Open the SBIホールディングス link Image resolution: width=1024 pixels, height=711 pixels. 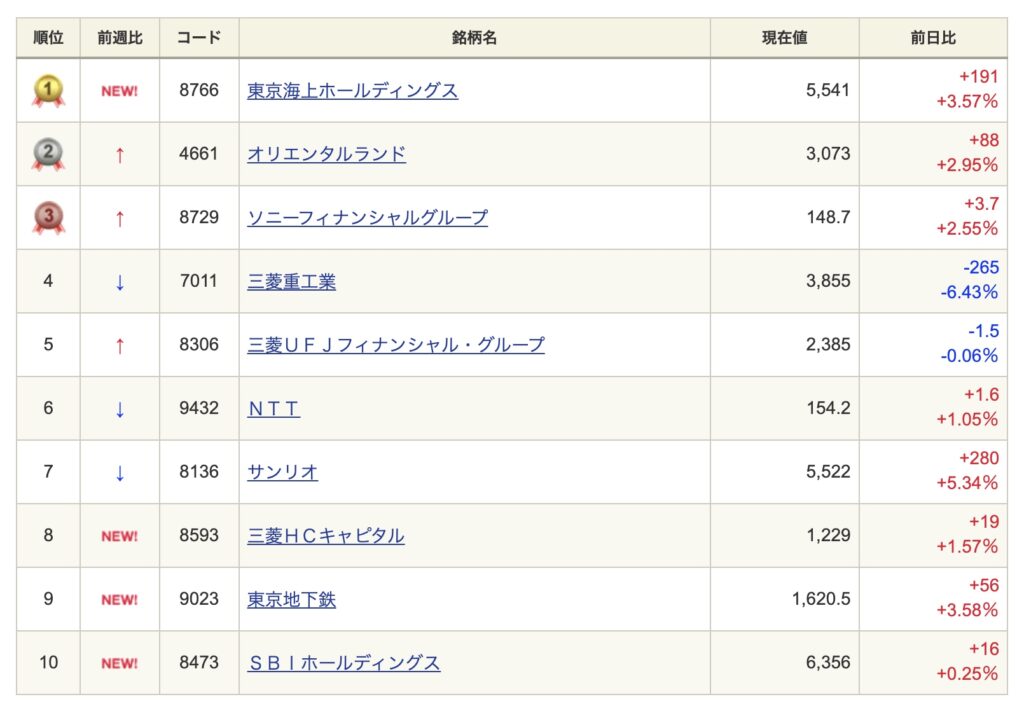coord(343,663)
